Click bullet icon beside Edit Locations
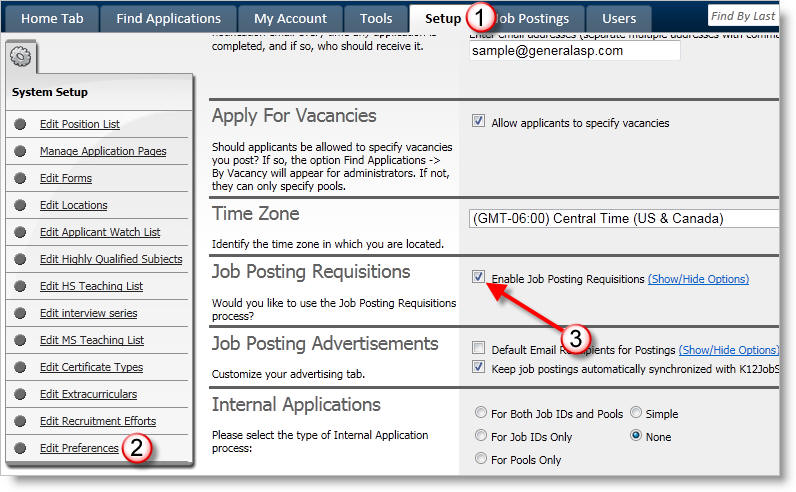Screen dimensions: 796x492 click(20, 205)
